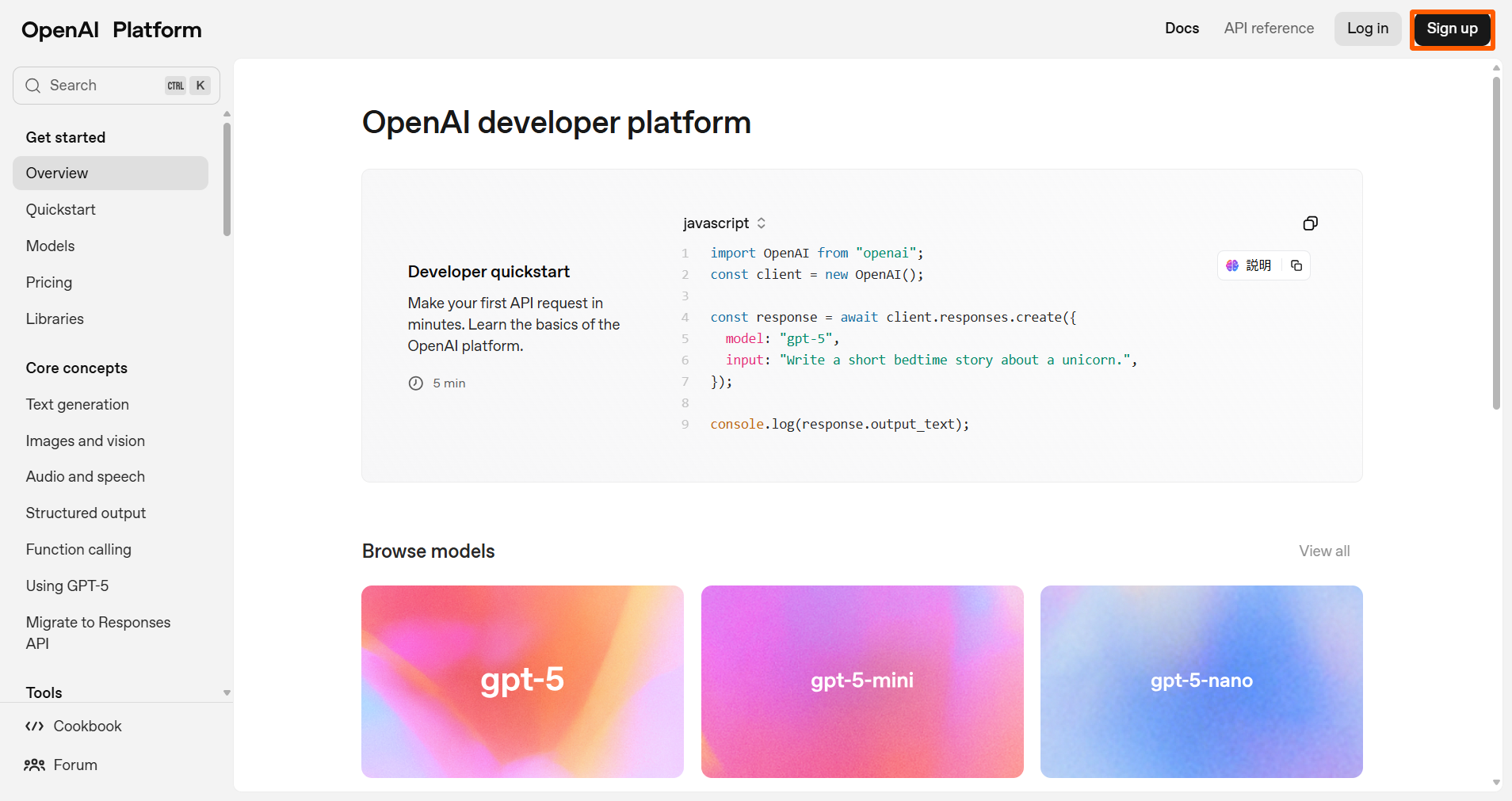
Task: Click the small copy icon beside explain button
Action: coord(1296,265)
